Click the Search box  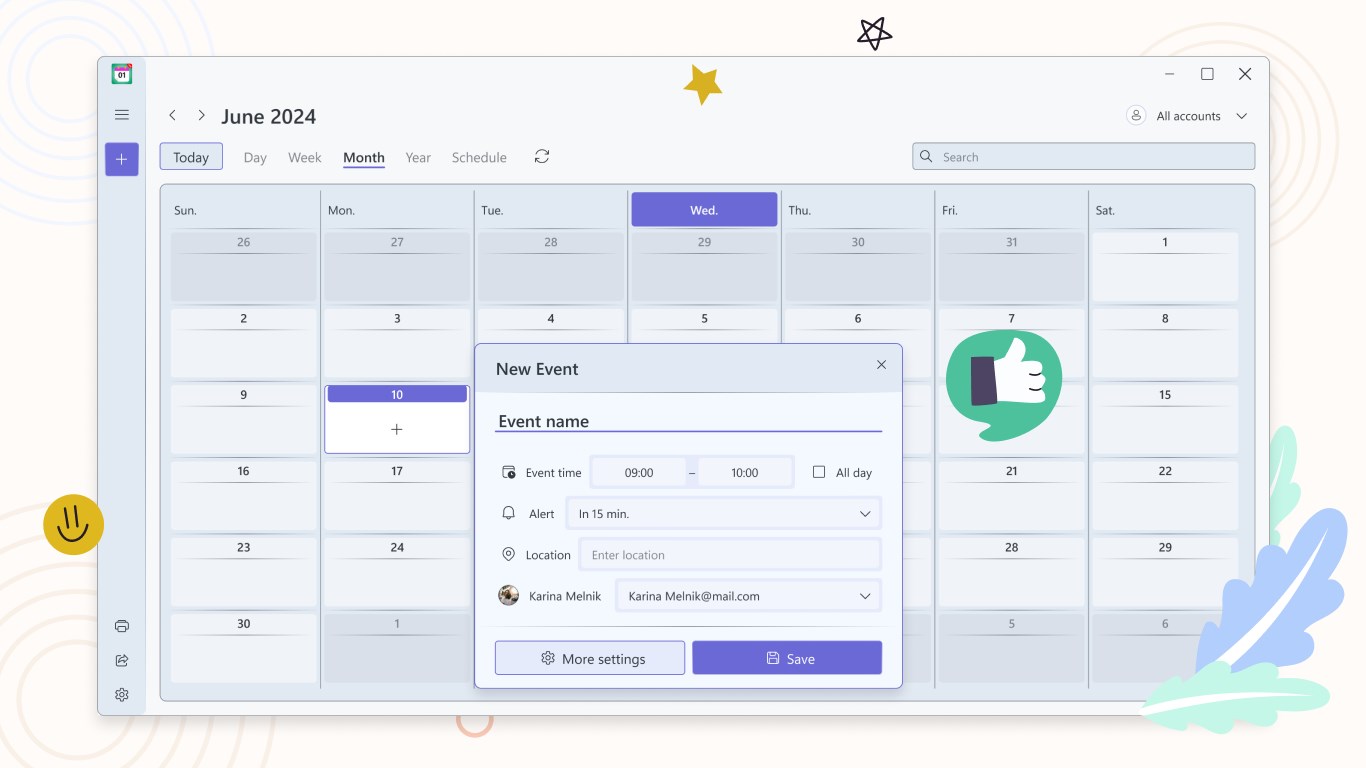(1083, 157)
